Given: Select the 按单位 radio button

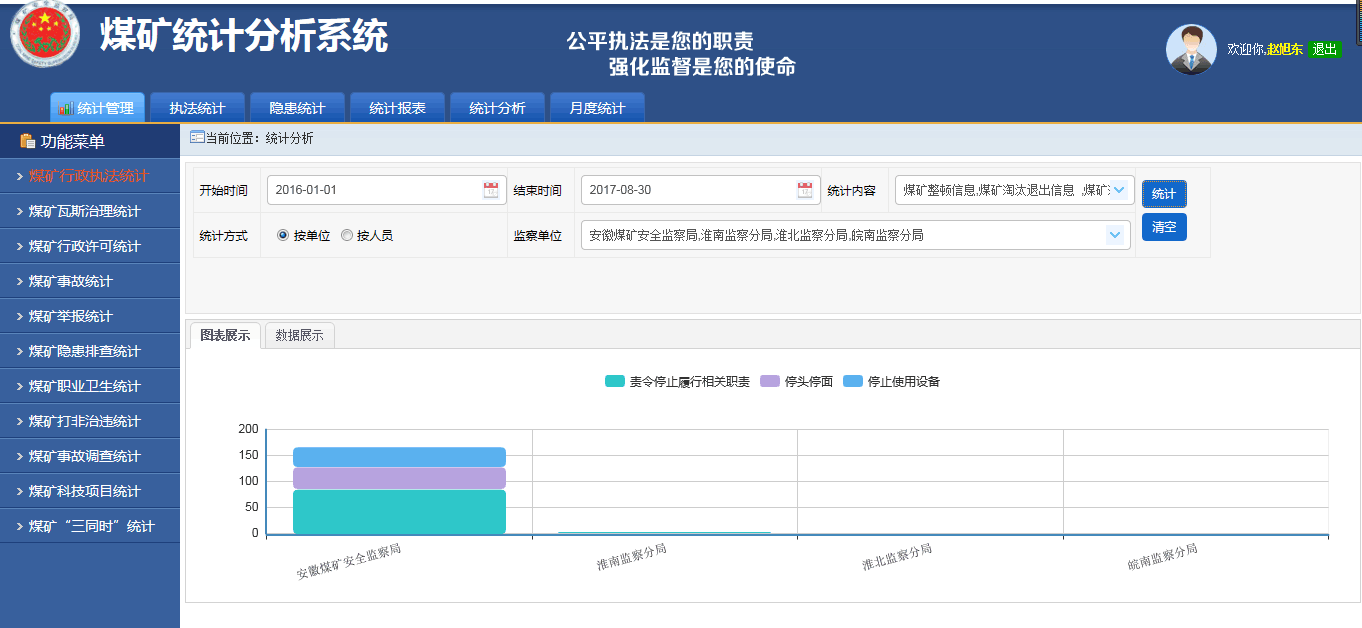Looking at the screenshot, I should click(283, 236).
